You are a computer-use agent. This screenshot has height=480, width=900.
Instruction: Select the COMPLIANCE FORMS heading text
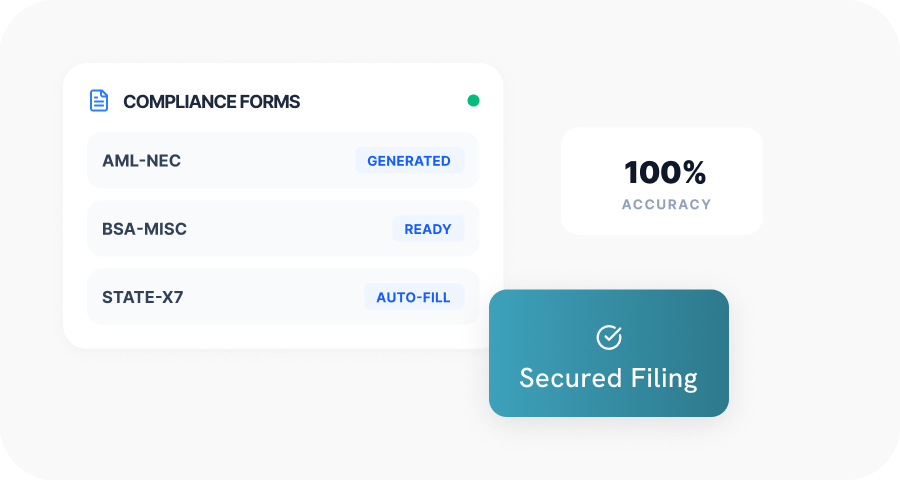211,102
